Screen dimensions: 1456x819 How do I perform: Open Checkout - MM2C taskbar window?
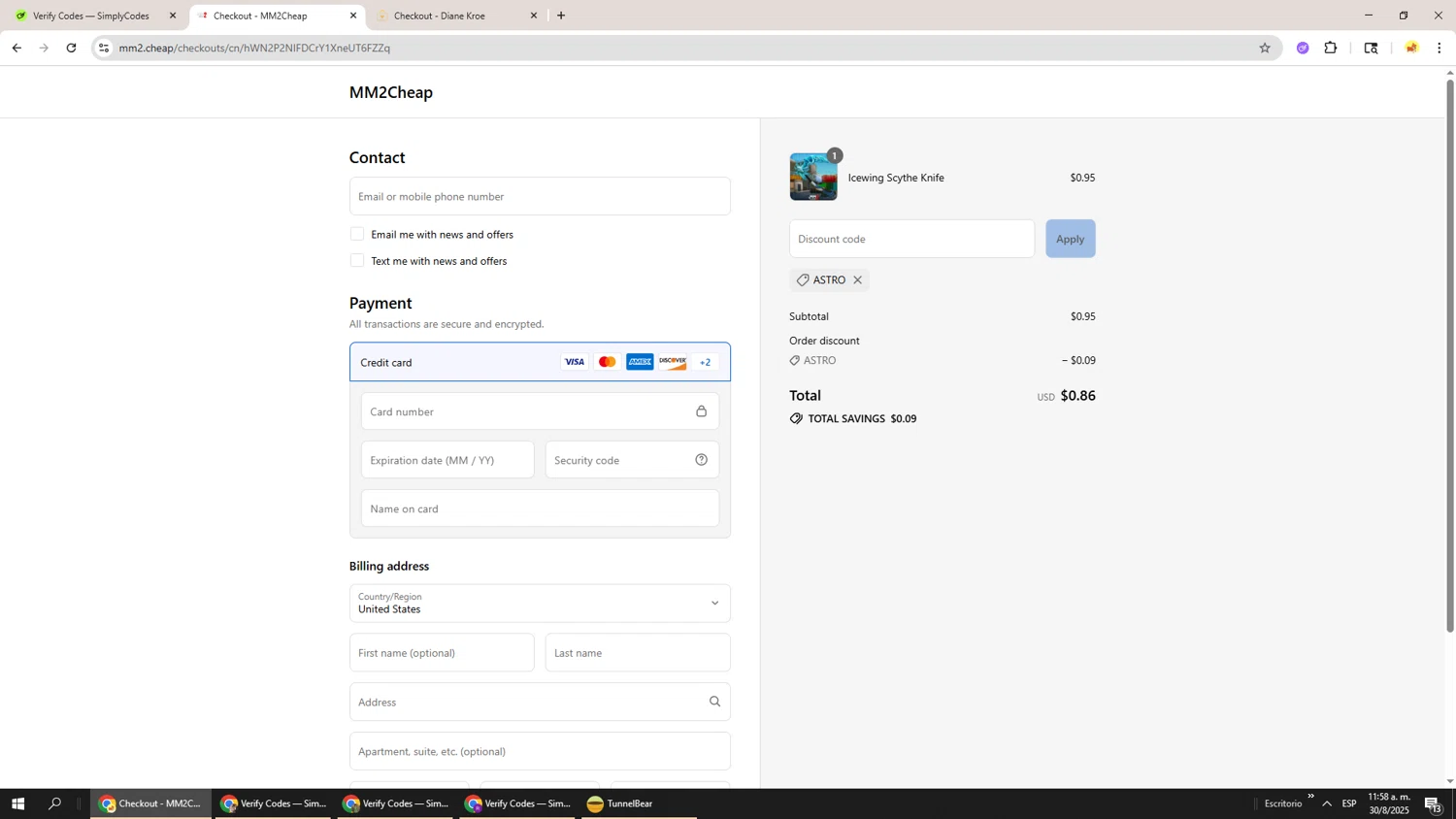click(151, 803)
